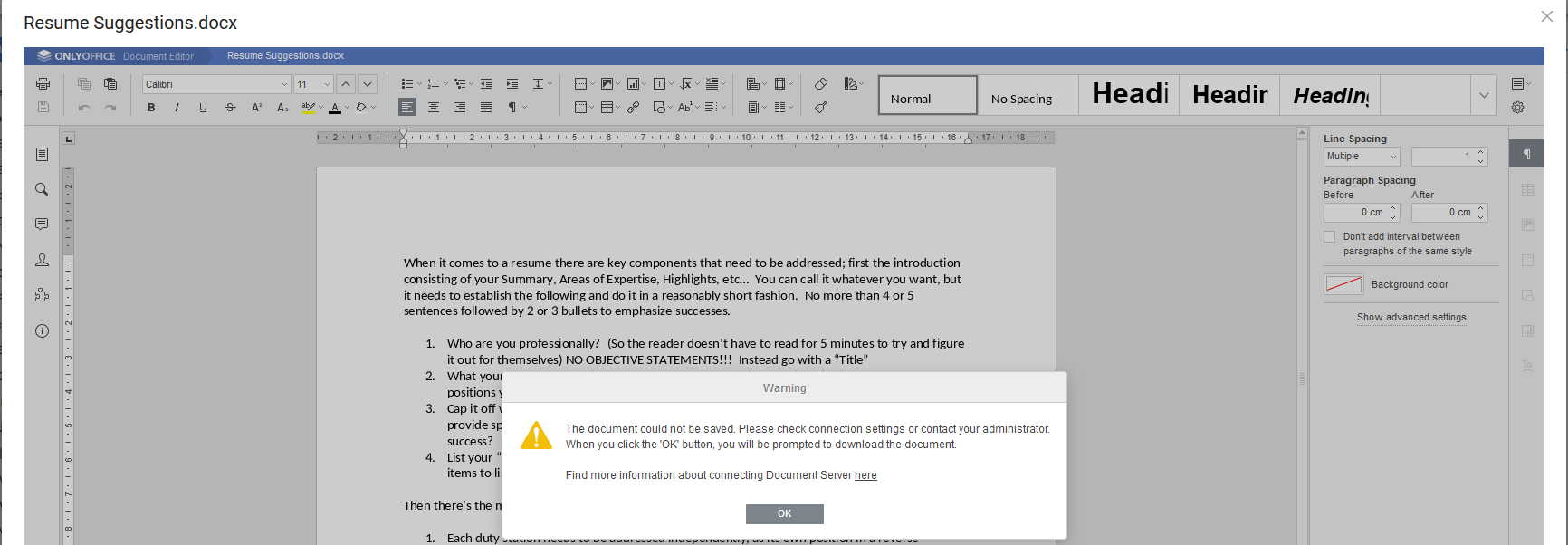
Task: Click the Paragraph Spacing After field
Action: 1449,213
